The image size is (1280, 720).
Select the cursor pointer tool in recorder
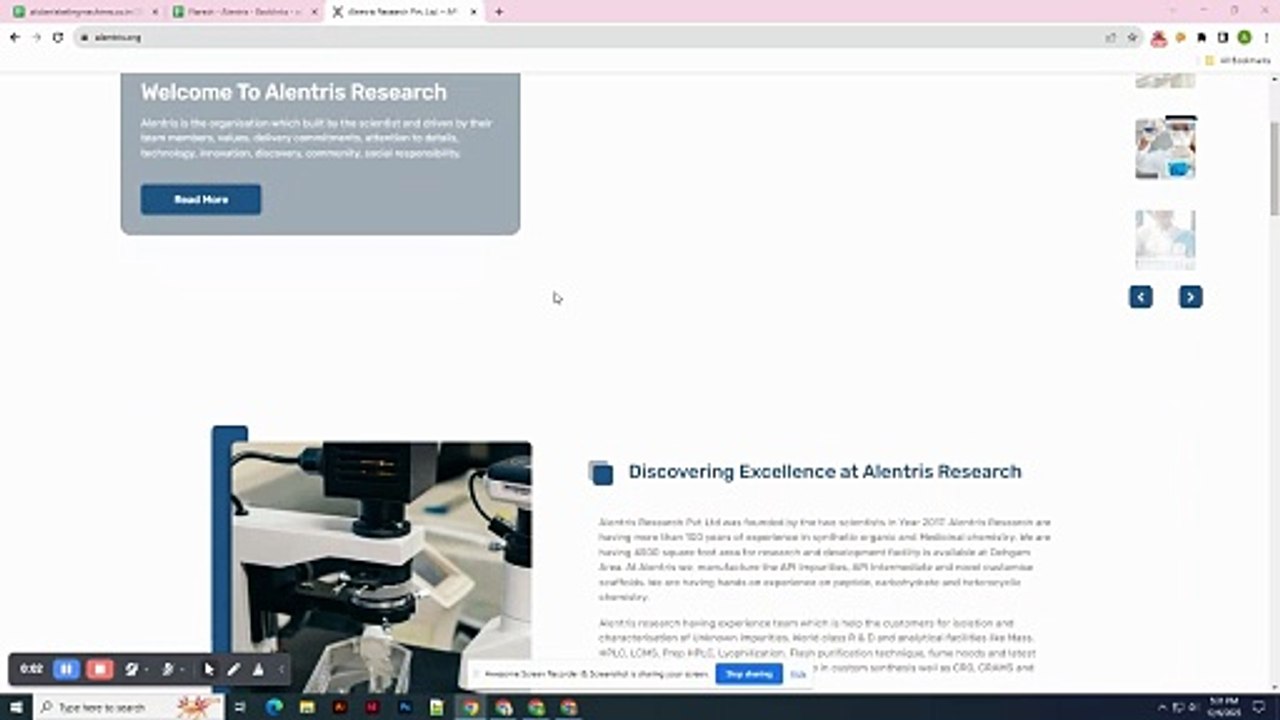pos(209,669)
